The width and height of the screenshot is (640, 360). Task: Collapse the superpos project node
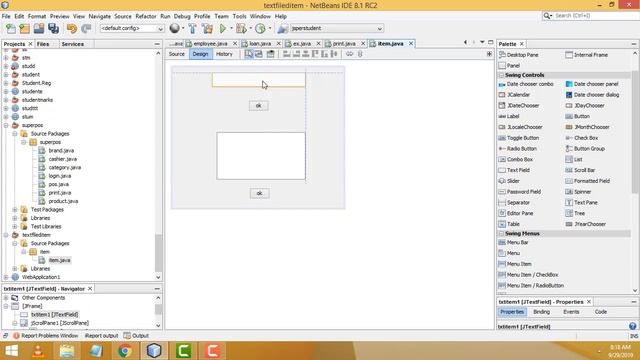[6, 125]
